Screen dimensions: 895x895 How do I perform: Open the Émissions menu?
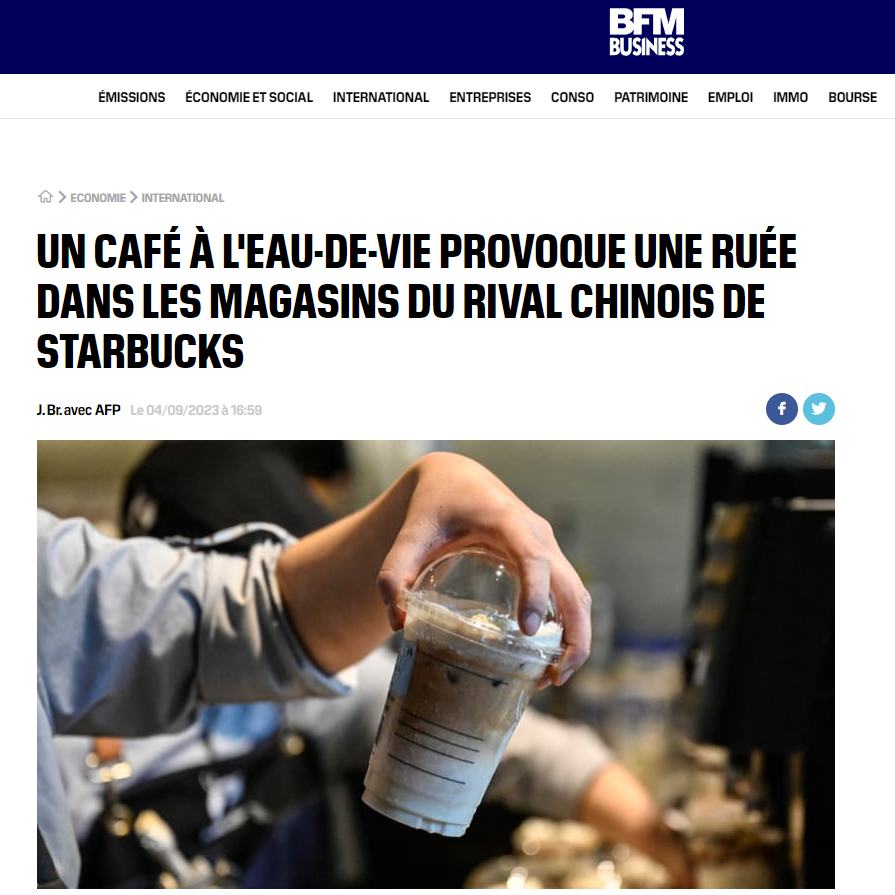131,98
